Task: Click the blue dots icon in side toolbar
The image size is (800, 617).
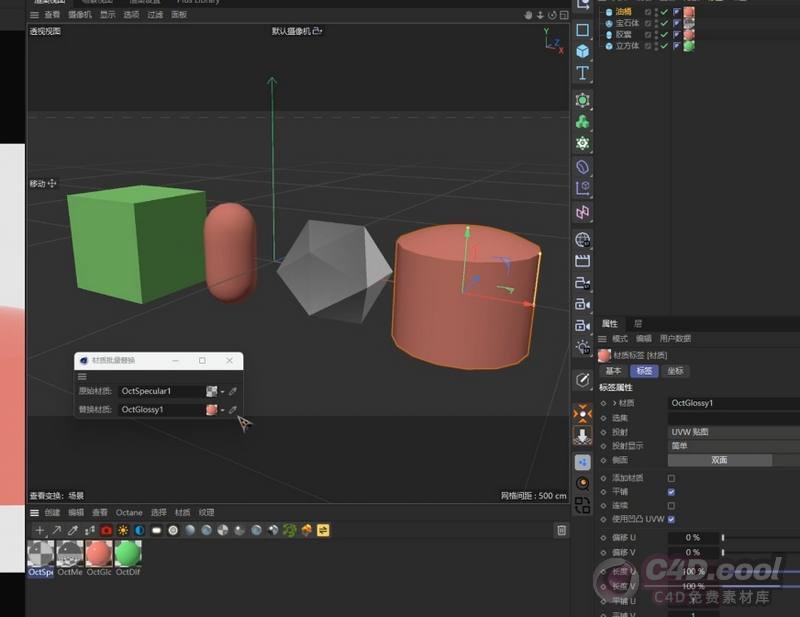Action: (x=582, y=462)
